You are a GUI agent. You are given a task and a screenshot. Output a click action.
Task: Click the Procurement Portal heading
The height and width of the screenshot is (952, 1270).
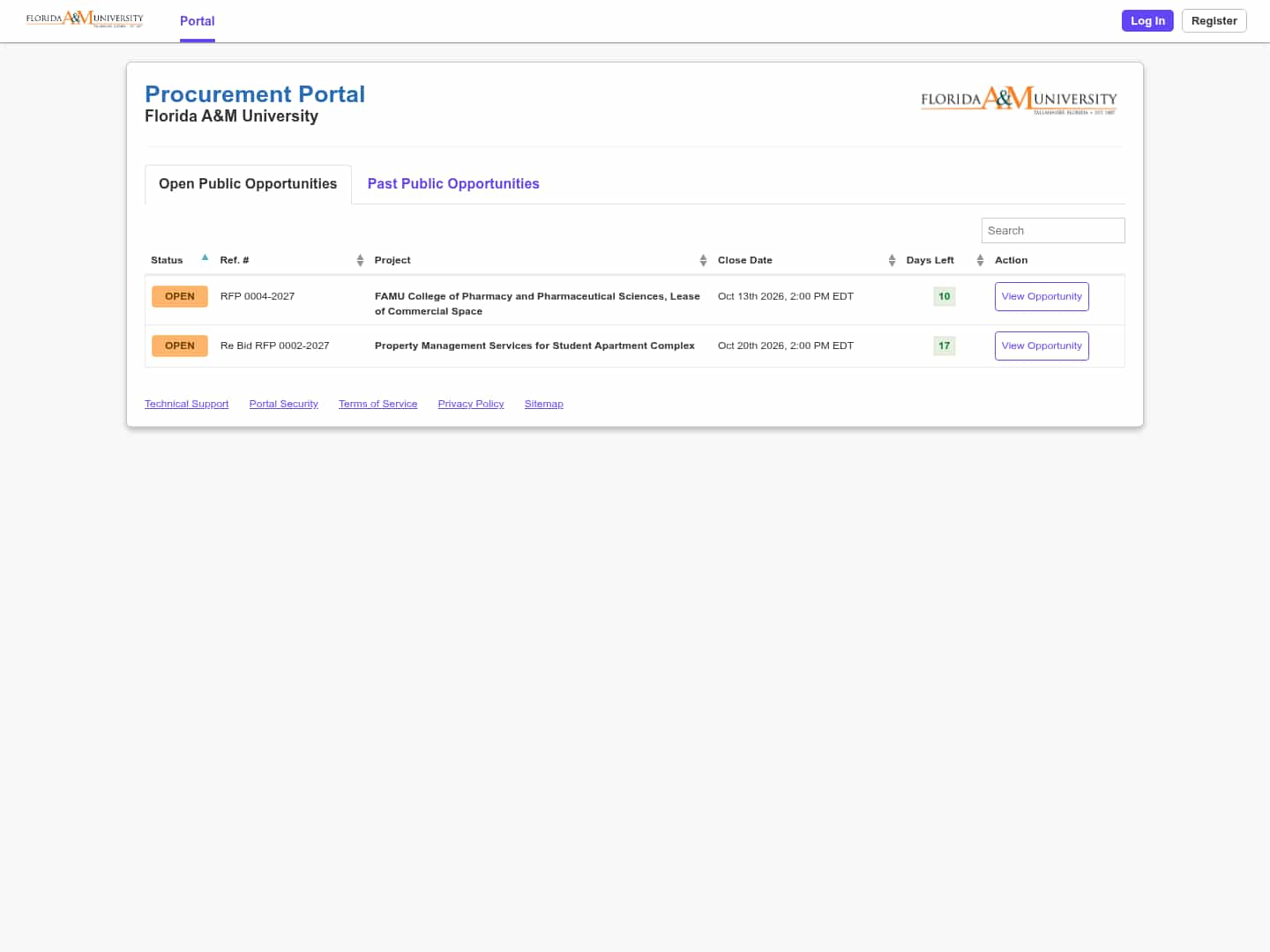click(x=255, y=94)
